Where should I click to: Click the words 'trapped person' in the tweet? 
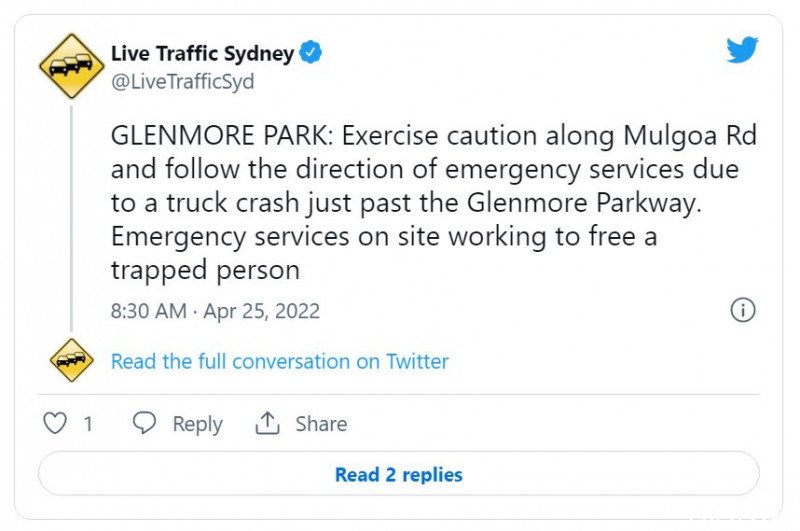point(205,270)
